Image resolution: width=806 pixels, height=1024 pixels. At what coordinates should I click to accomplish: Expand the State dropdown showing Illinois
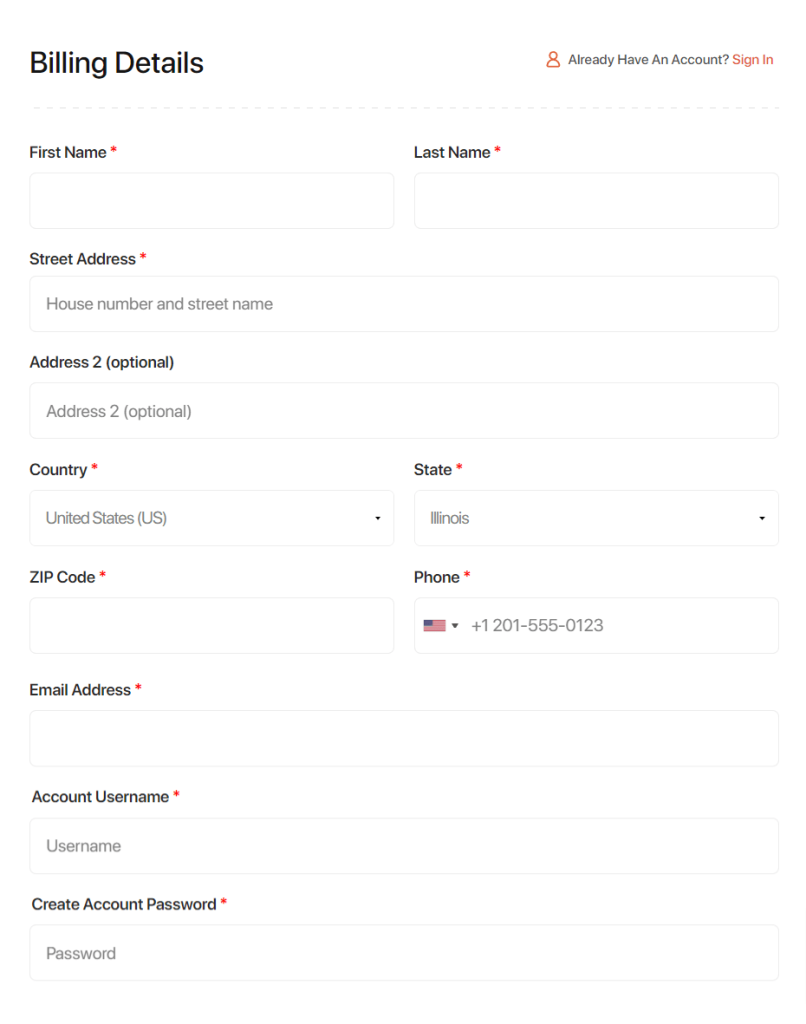coord(596,518)
